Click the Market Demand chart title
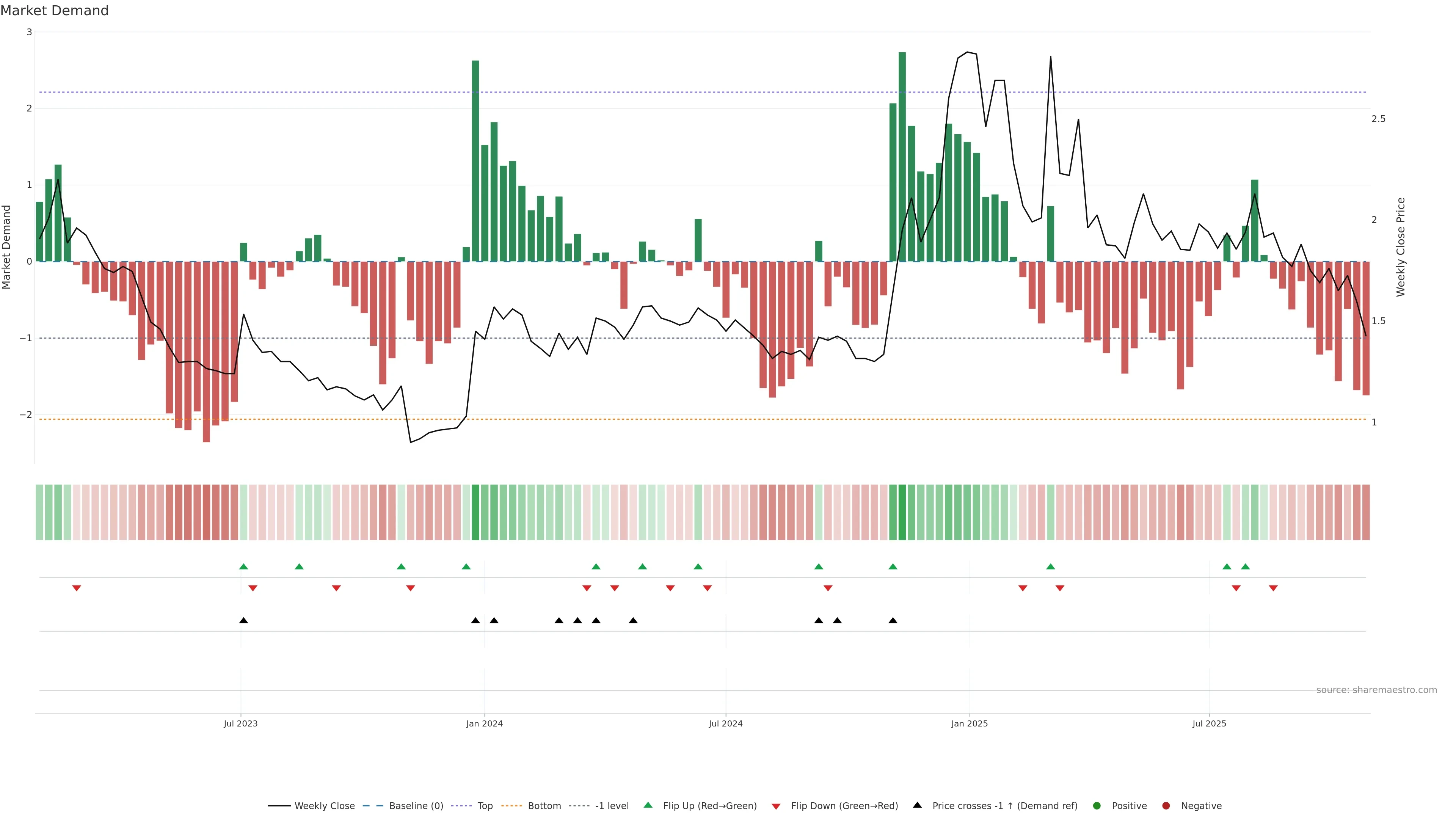Image resolution: width=1456 pixels, height=819 pixels. click(x=55, y=11)
